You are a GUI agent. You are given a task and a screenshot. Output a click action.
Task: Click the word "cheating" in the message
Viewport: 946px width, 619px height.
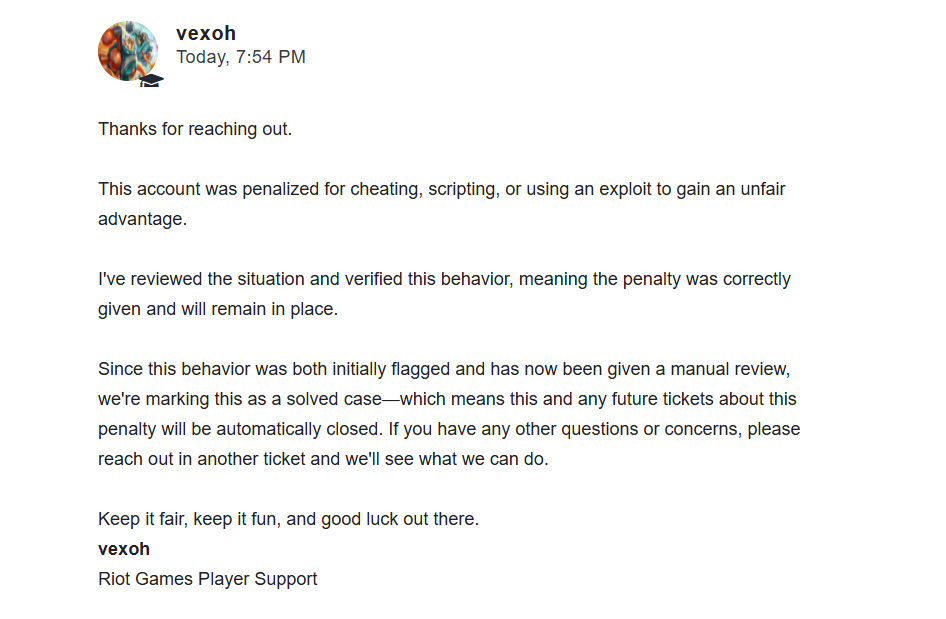click(384, 189)
